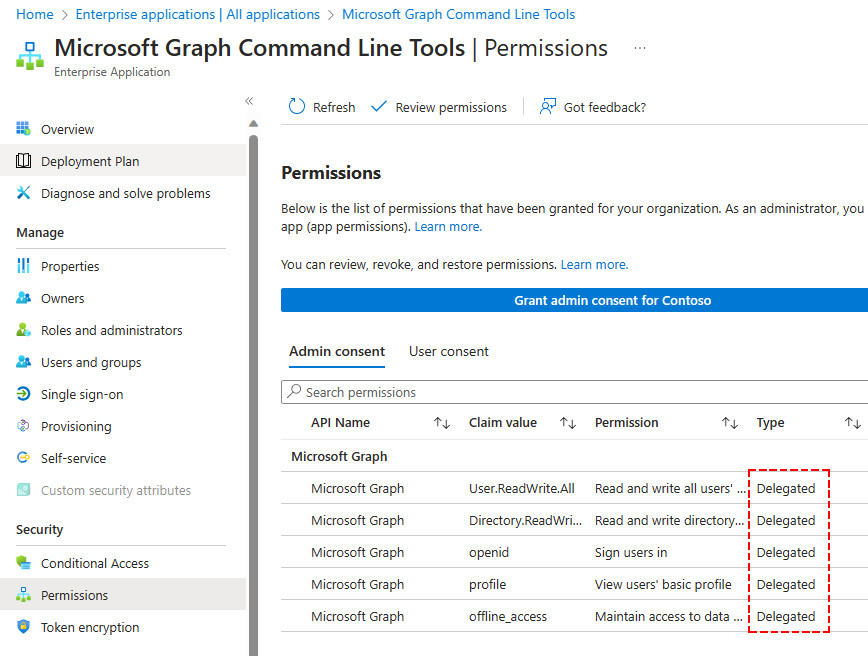Select the Conditional Access icon in Security
868x656 pixels.
pos(23,562)
